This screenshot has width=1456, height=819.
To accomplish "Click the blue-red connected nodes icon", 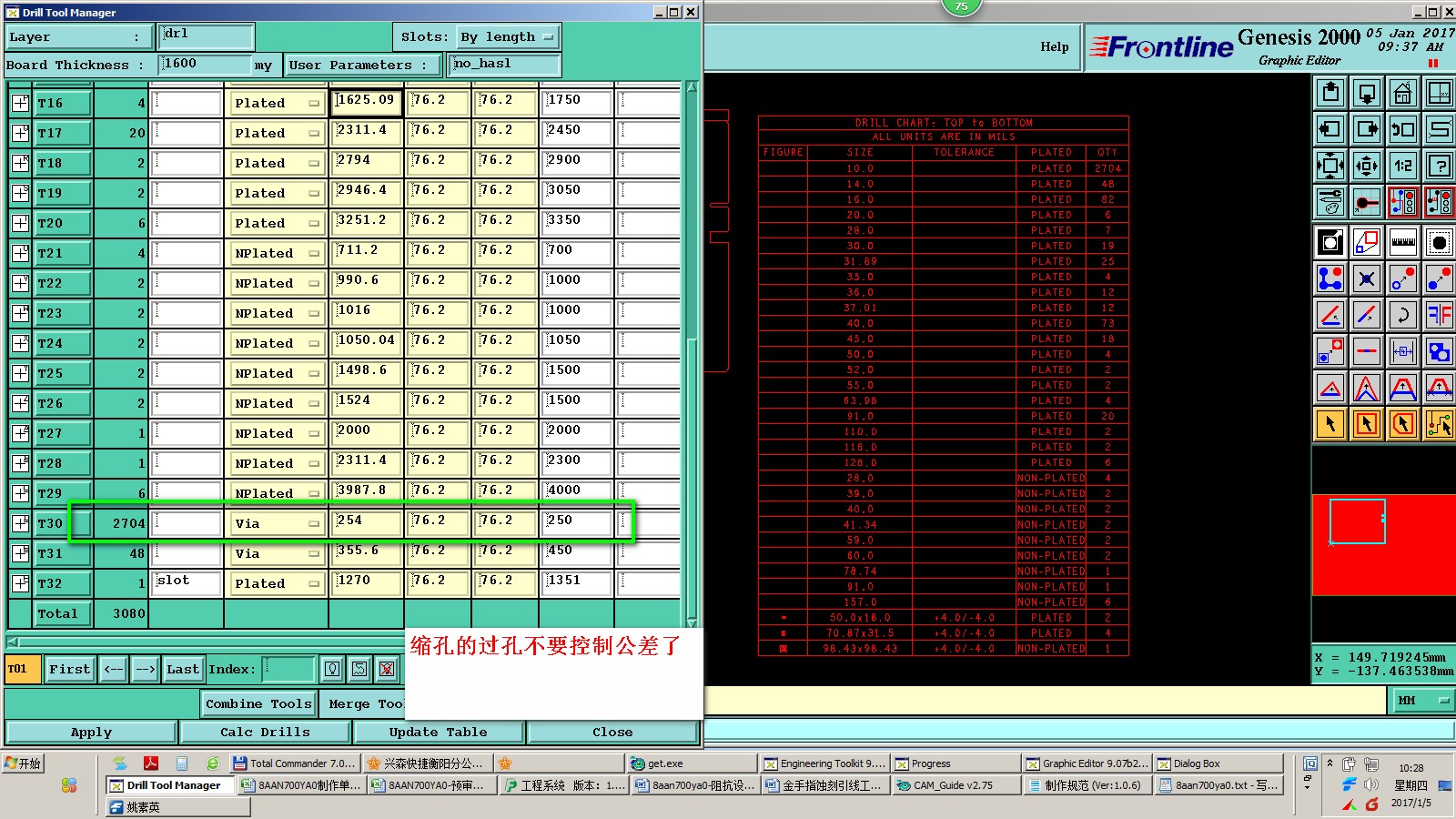I will tap(1330, 278).
